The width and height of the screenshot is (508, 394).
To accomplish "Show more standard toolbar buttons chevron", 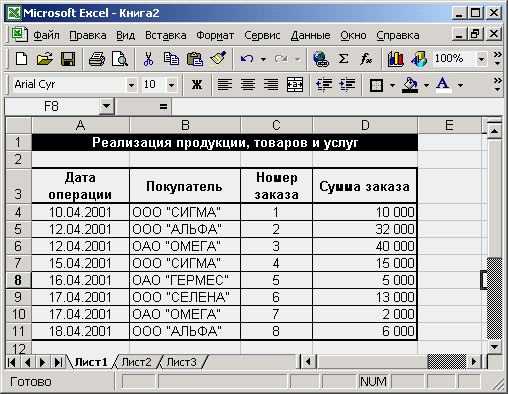I will point(497,58).
